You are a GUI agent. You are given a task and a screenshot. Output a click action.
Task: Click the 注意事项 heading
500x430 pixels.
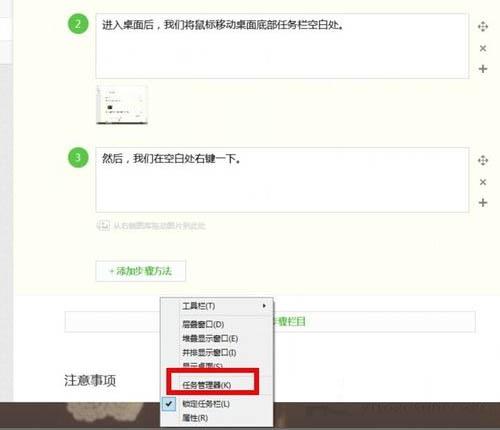point(90,380)
